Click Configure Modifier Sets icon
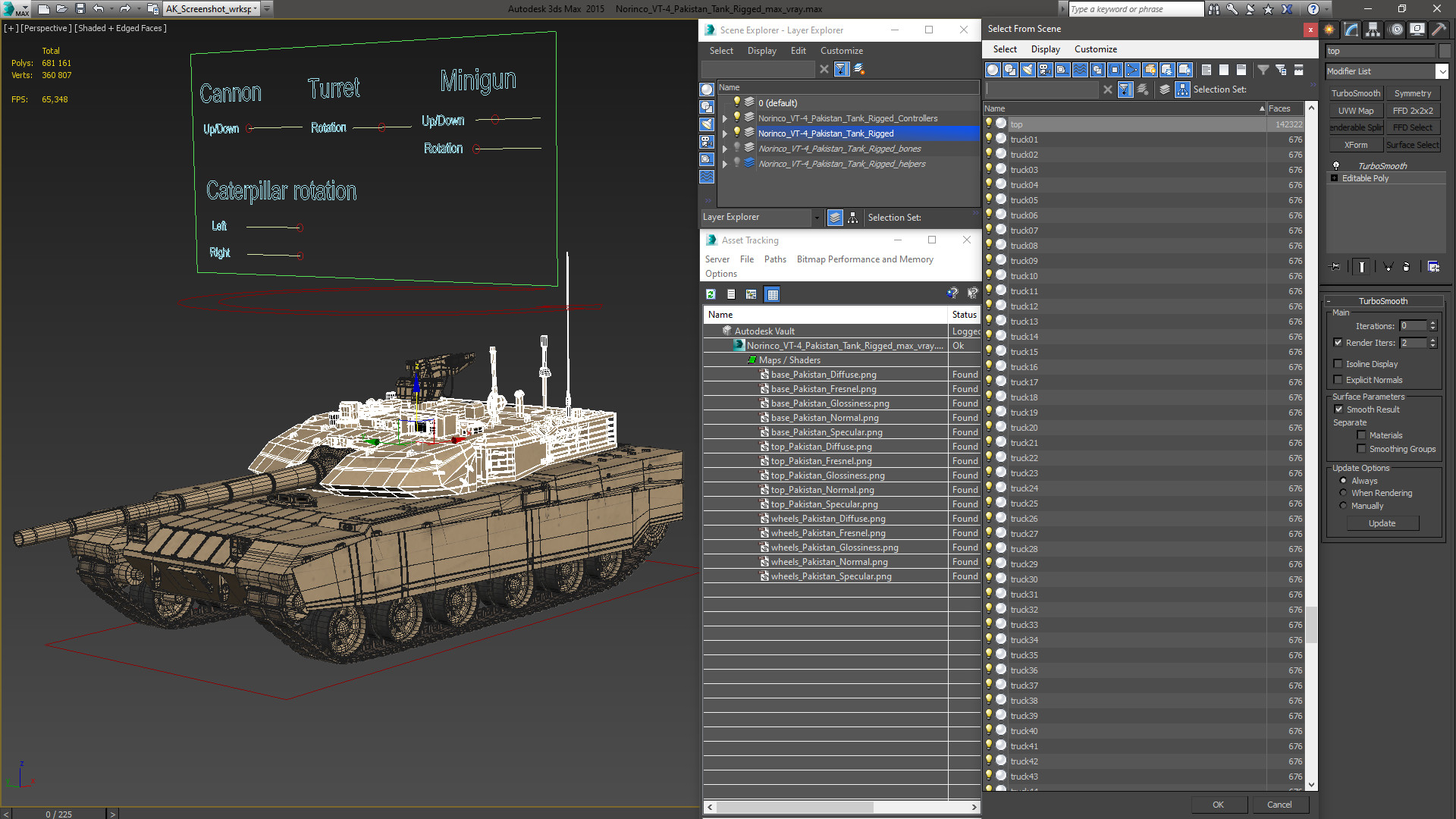This screenshot has height=819, width=1456. pos(1433,267)
